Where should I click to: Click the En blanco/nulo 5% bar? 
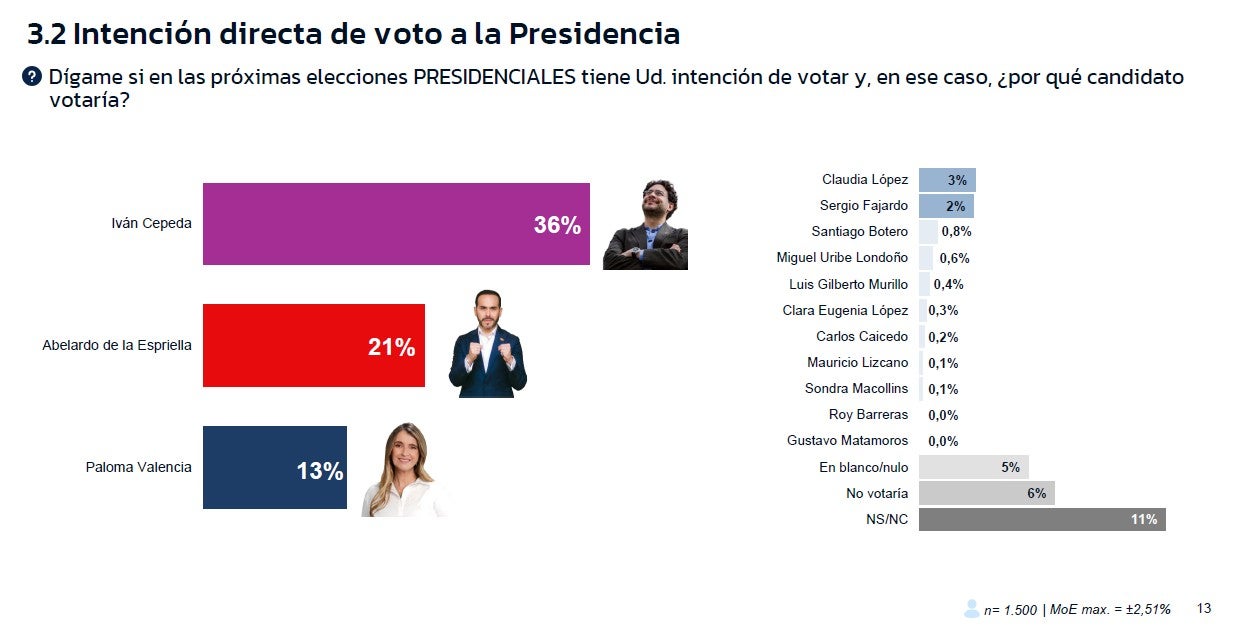point(972,467)
